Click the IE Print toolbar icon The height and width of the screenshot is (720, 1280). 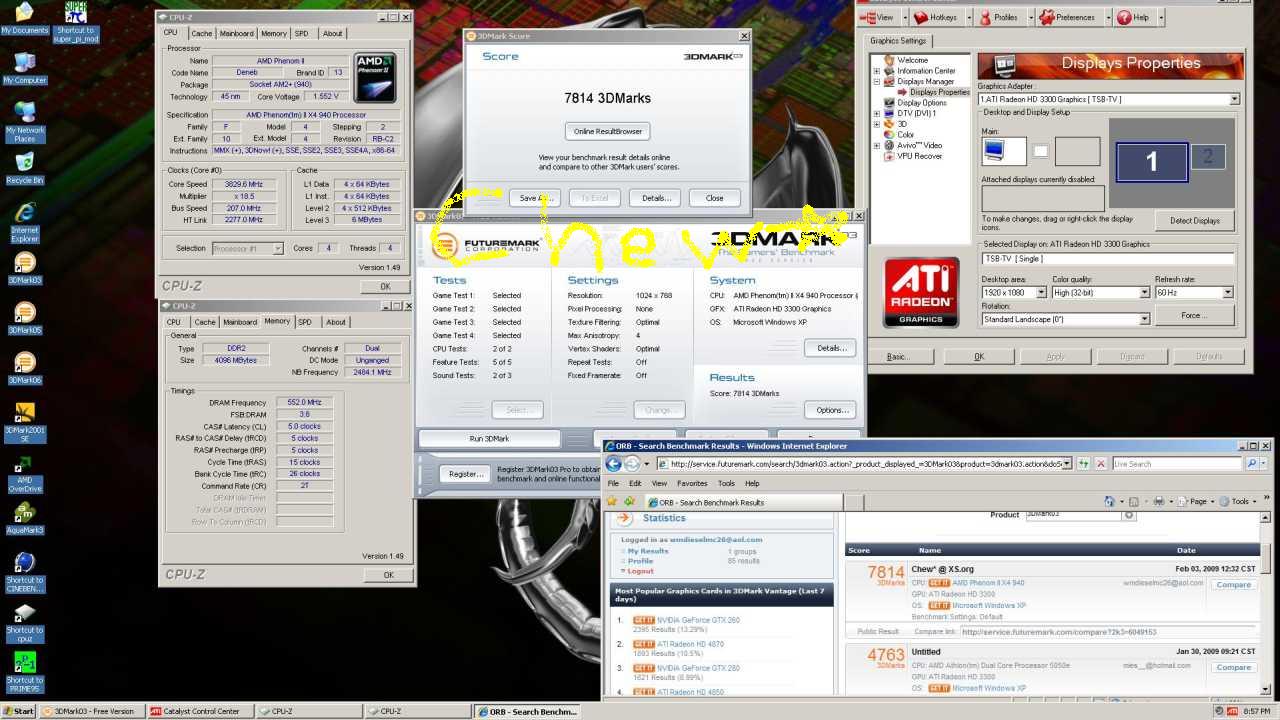pyautogui.click(x=1158, y=501)
